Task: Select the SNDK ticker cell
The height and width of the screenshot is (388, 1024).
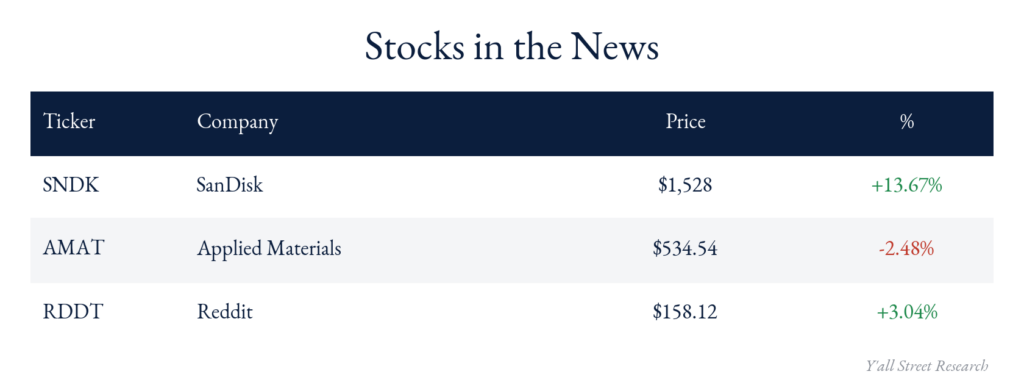Action: tap(71, 186)
